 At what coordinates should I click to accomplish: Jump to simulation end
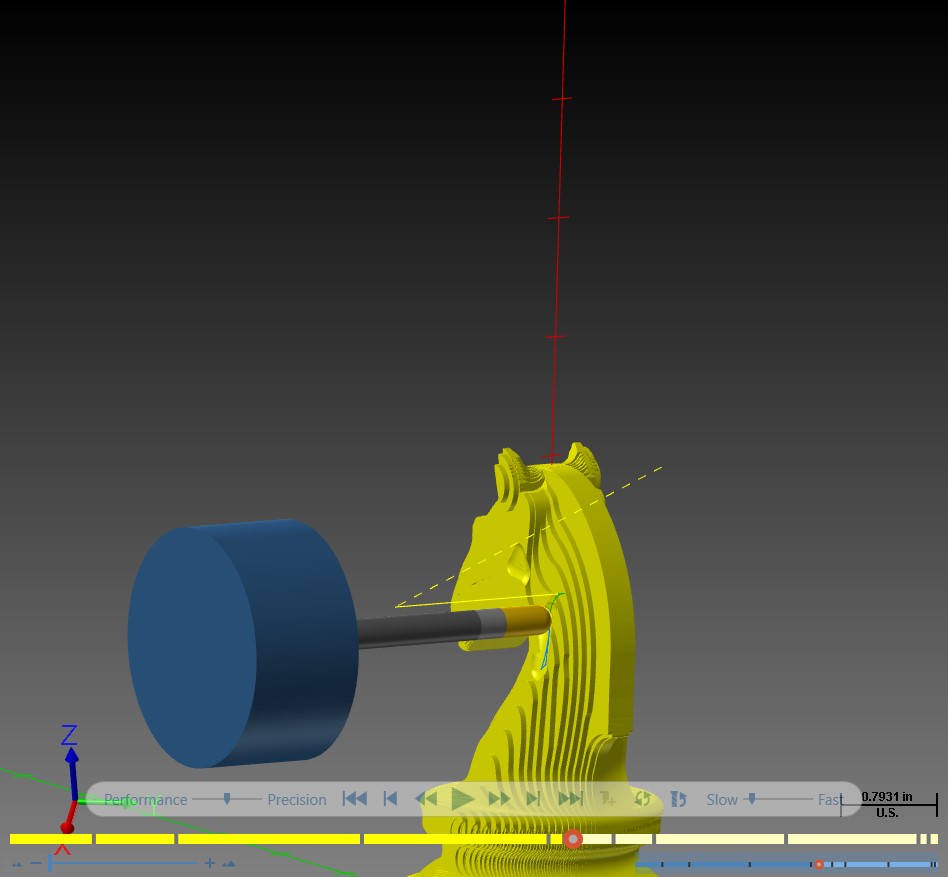(570, 799)
